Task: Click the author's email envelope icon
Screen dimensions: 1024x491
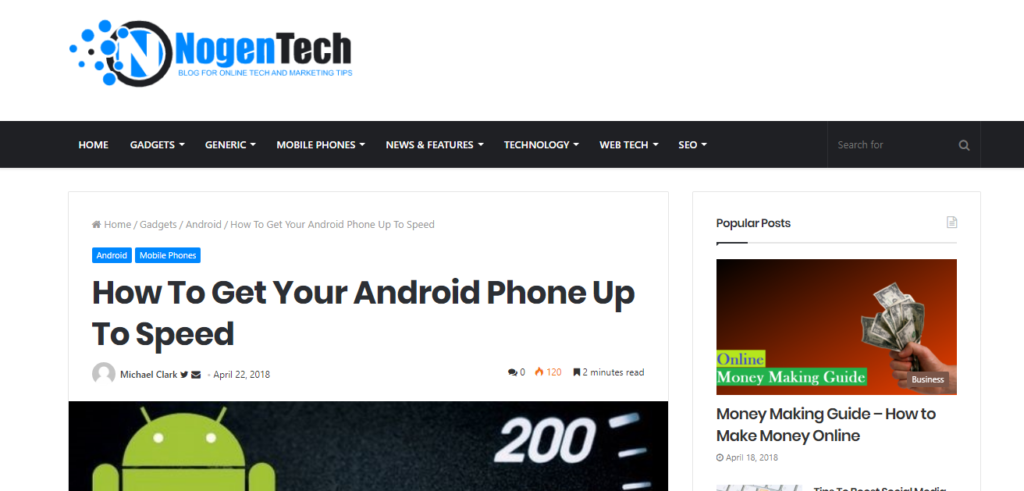Action: tap(196, 375)
